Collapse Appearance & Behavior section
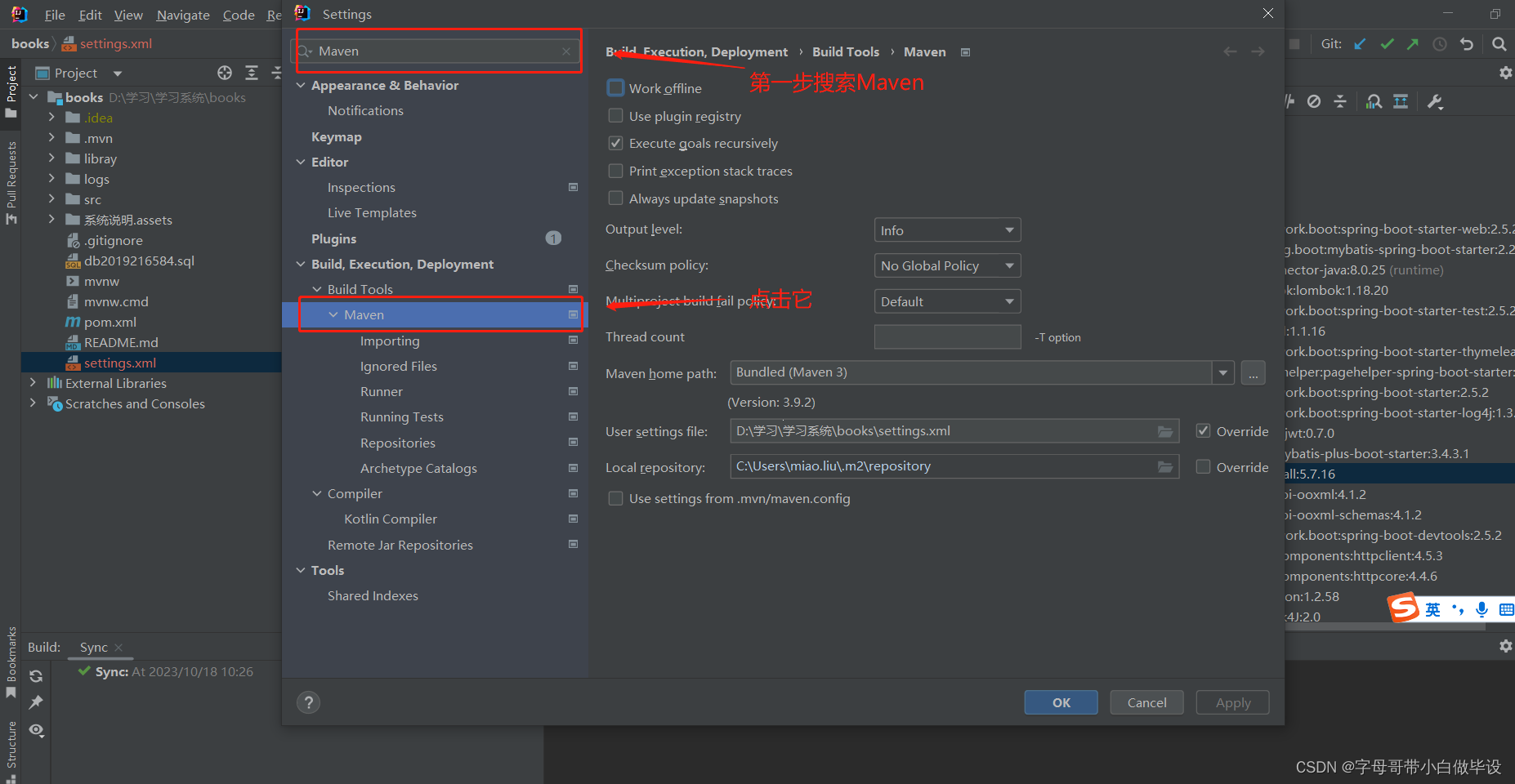Viewport: 1515px width, 784px height. [301, 85]
